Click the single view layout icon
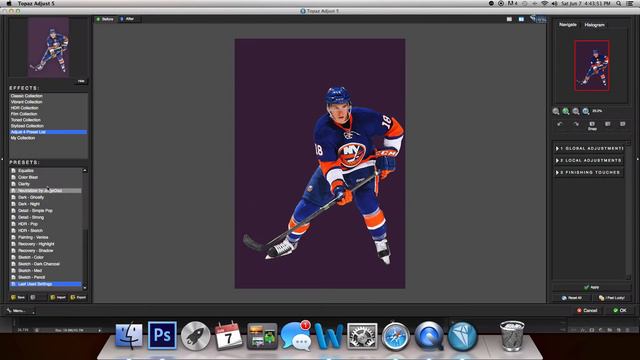Image resolution: width=640 pixels, height=360 pixels. (509, 19)
